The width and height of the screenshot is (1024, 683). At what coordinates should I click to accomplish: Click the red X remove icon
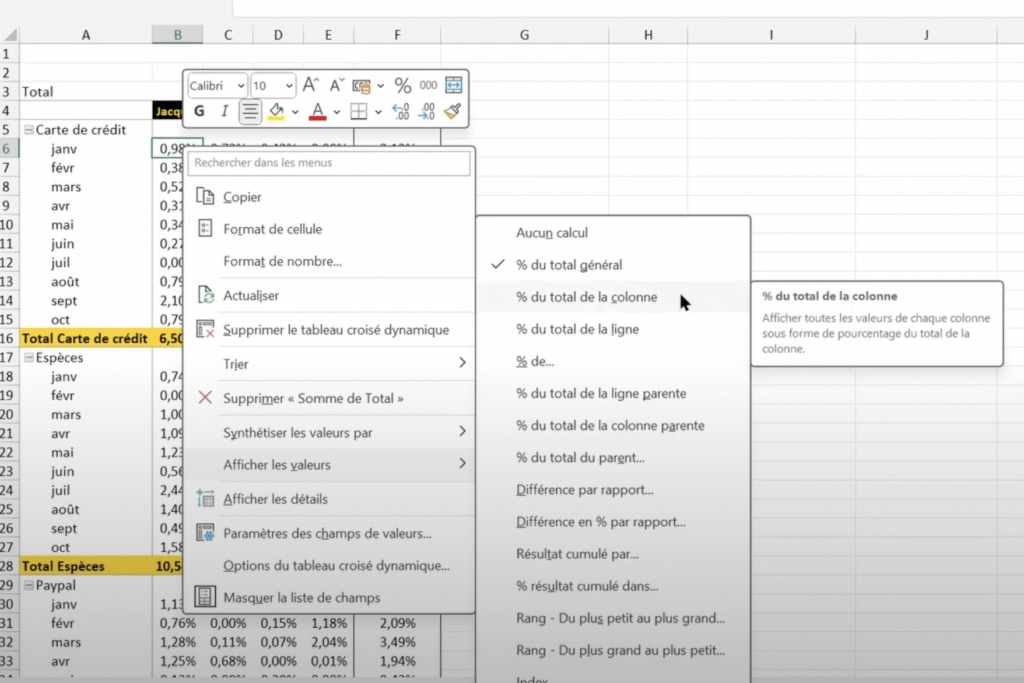pos(205,397)
